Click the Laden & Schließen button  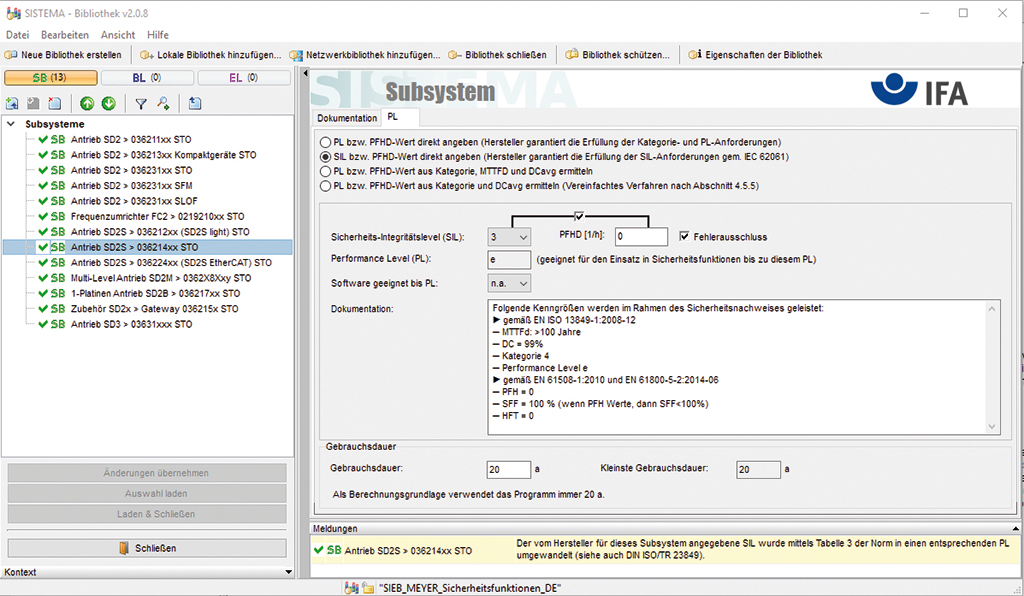pos(147,514)
